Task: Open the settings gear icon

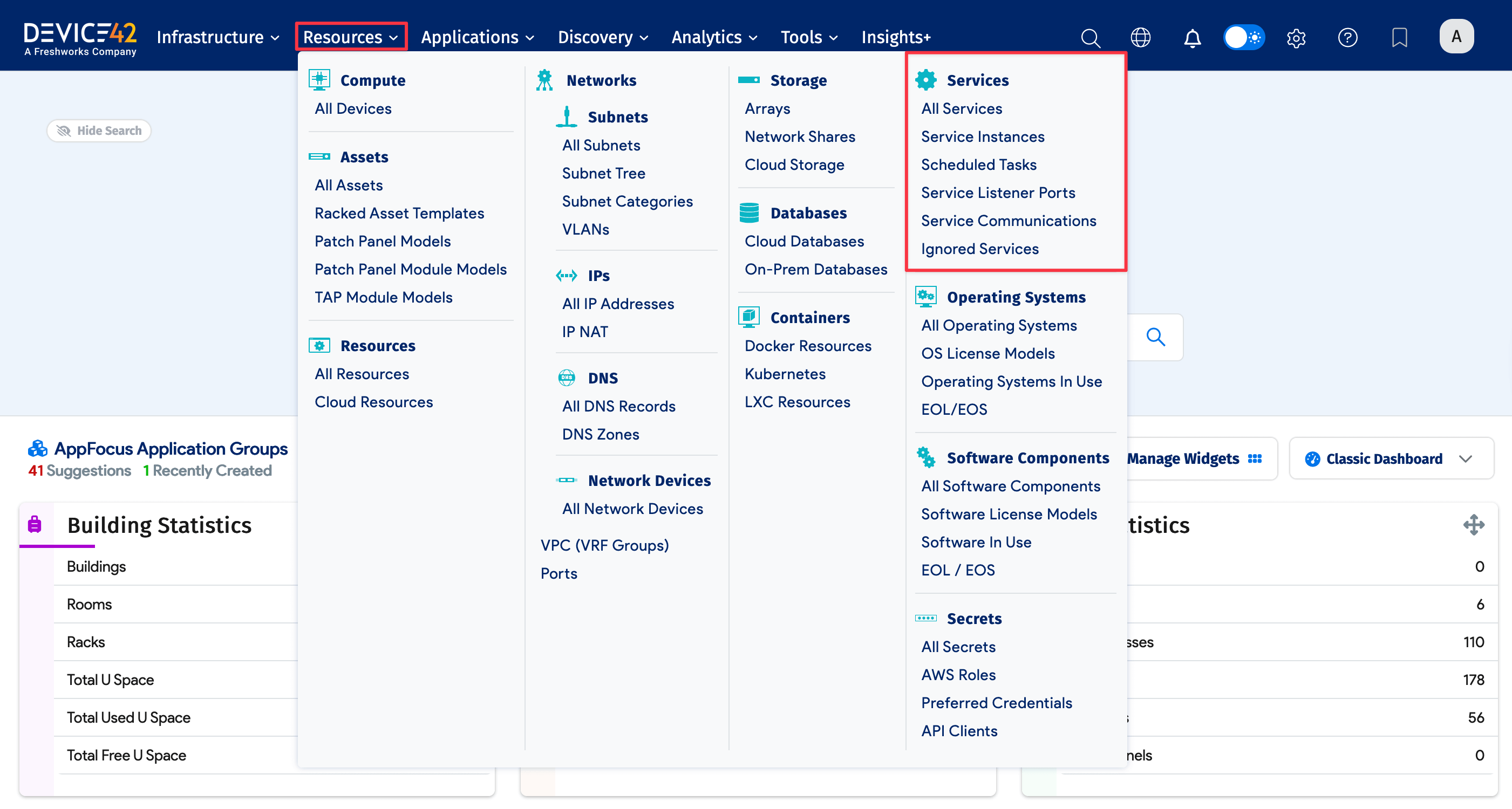Action: (1296, 38)
